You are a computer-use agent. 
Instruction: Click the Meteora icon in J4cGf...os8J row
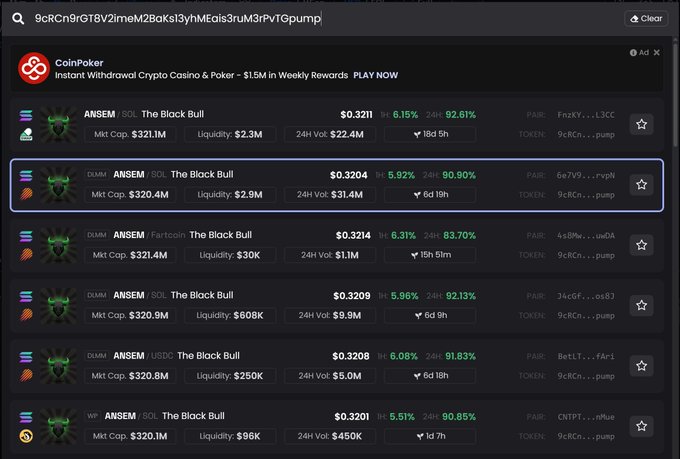[x=26, y=315]
